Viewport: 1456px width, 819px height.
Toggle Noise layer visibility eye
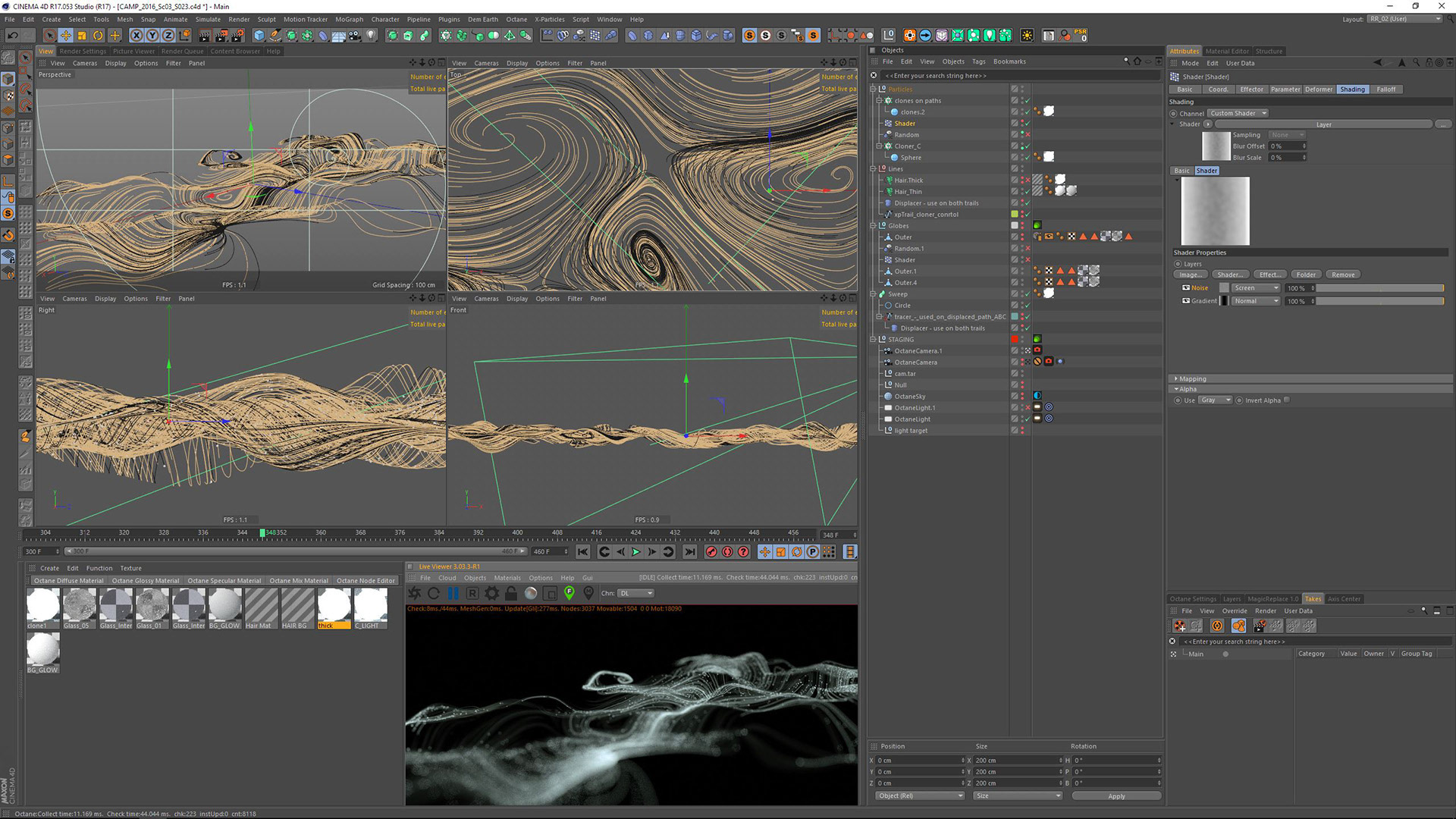click(1186, 288)
